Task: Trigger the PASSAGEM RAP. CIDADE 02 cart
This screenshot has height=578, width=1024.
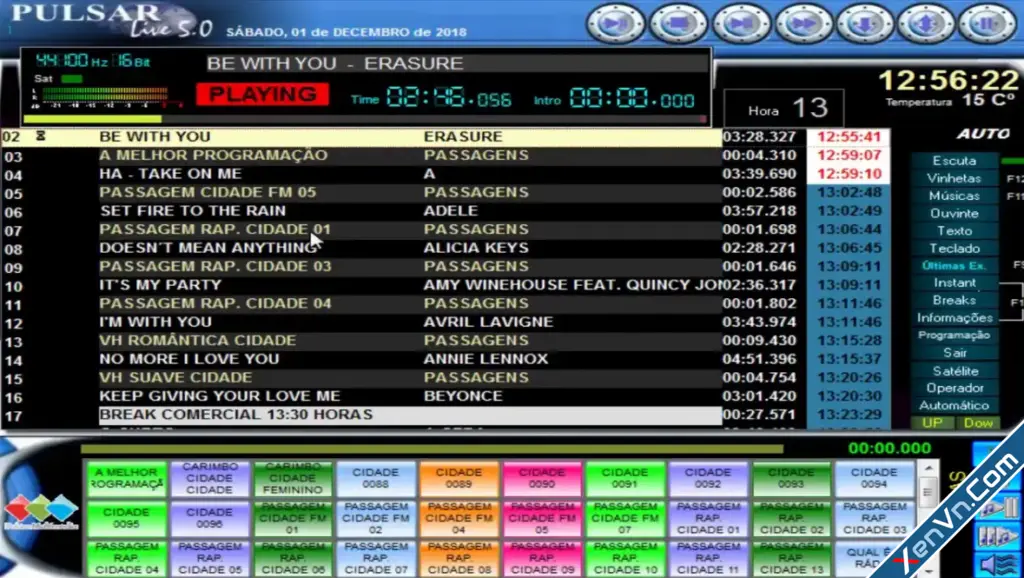Action: (791, 519)
